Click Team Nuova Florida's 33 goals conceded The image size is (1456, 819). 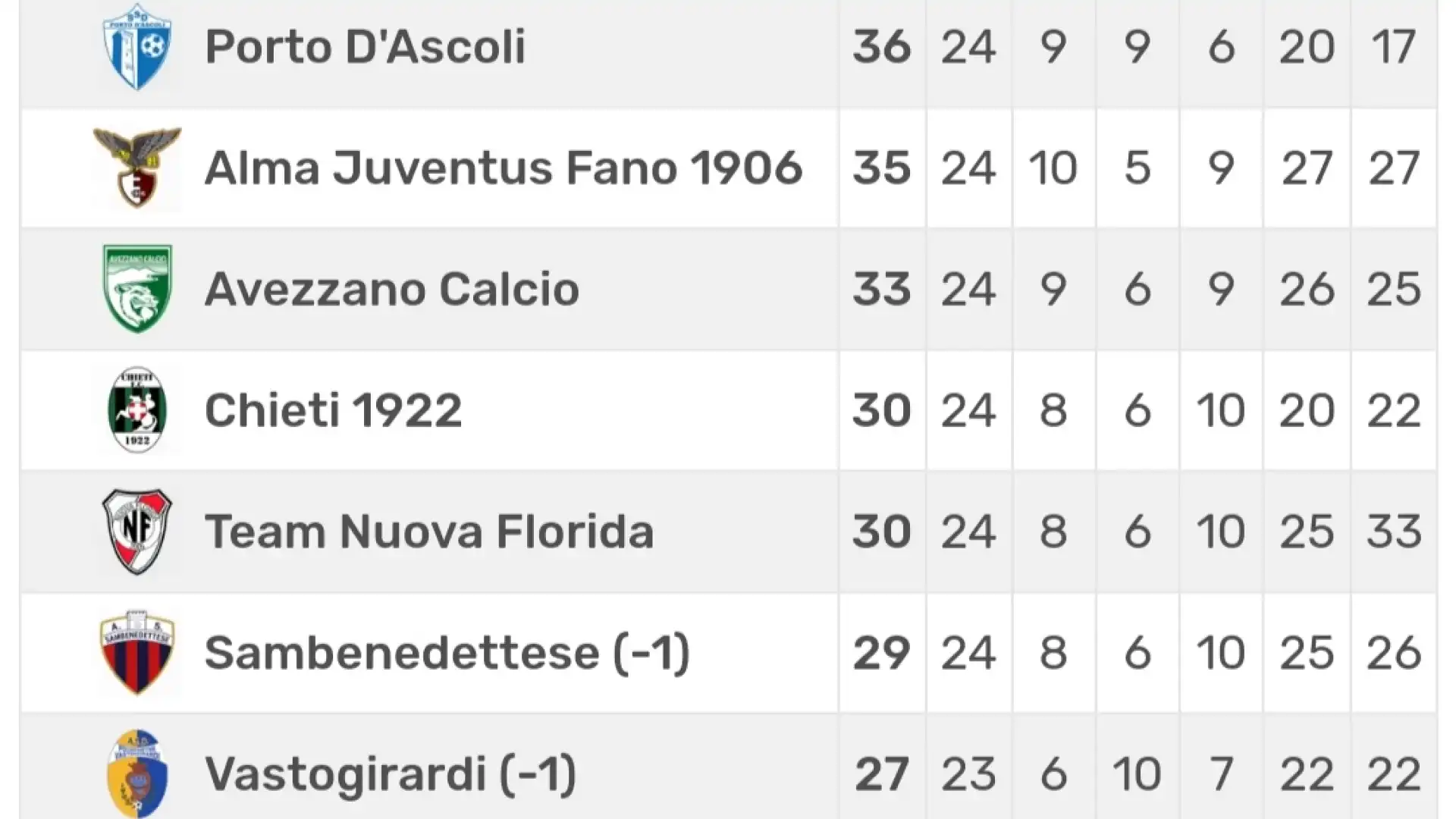click(x=1394, y=532)
